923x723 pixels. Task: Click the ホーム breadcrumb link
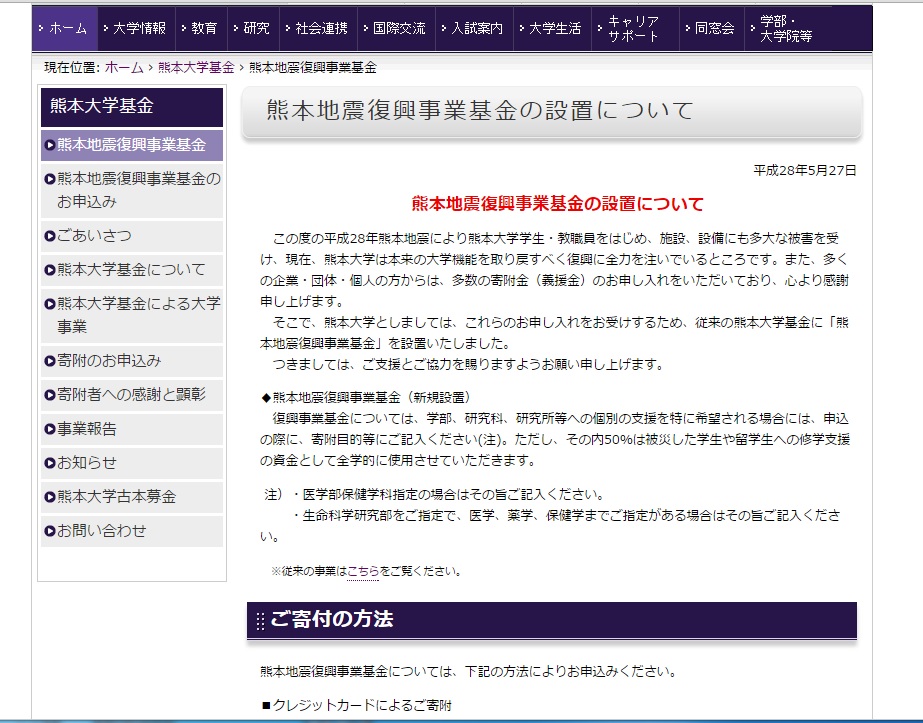124,68
